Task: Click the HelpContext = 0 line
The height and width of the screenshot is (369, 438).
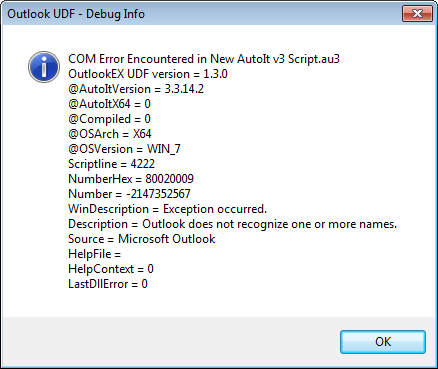Action: (111, 269)
